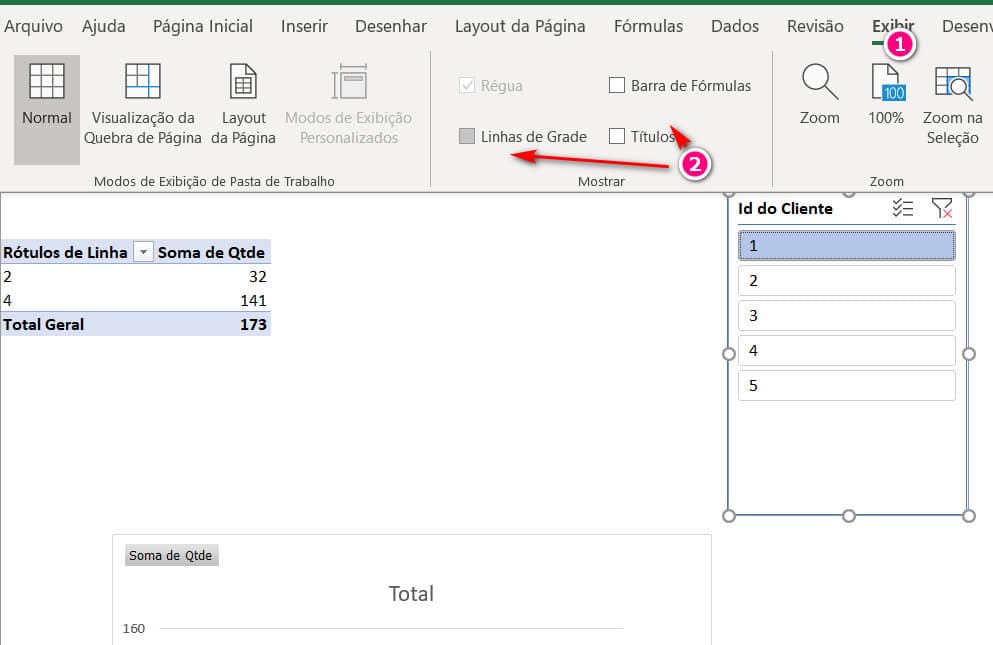Open the Inserir tab

pos(304,26)
